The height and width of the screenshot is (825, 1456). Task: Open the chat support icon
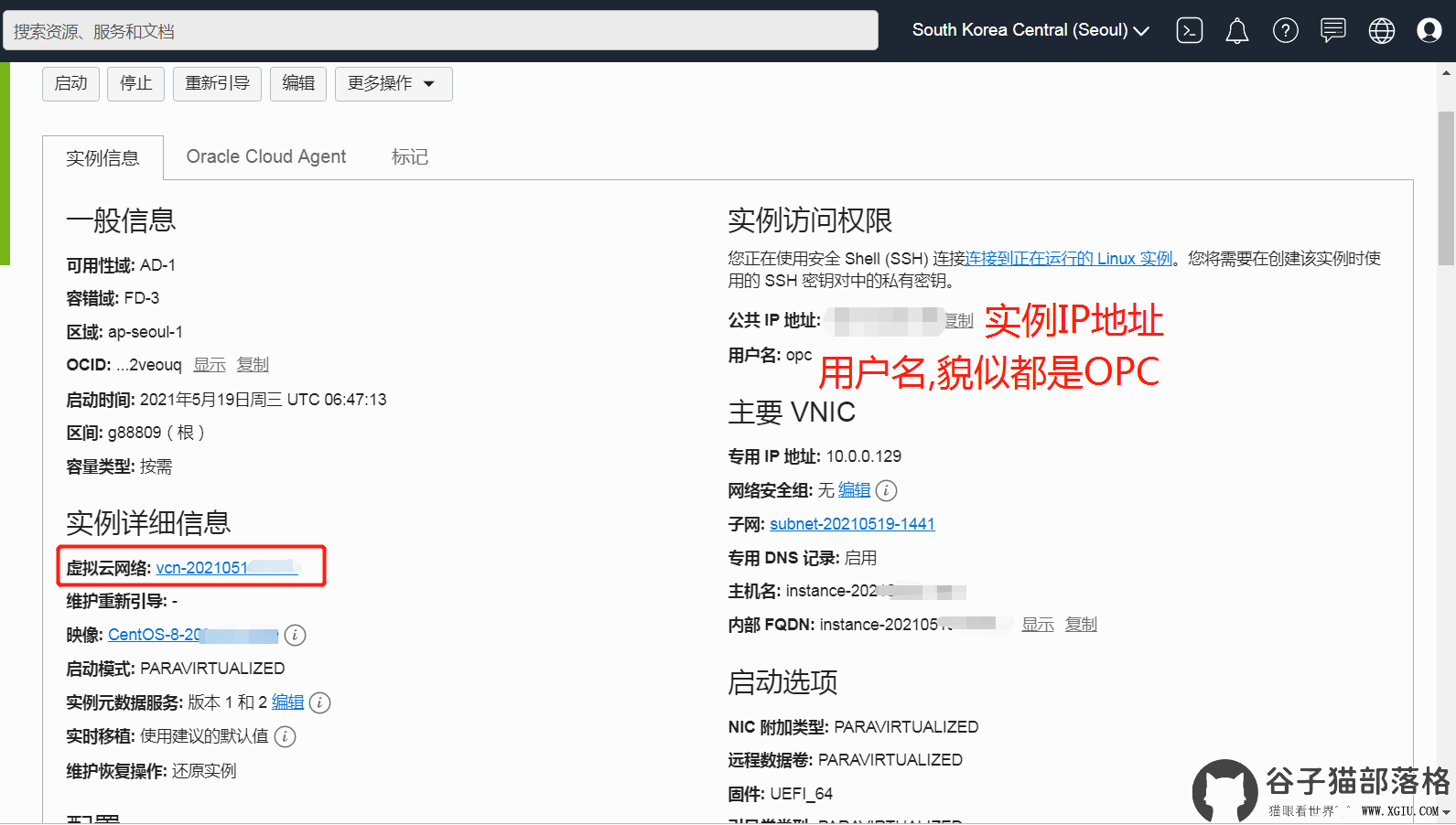1333,31
